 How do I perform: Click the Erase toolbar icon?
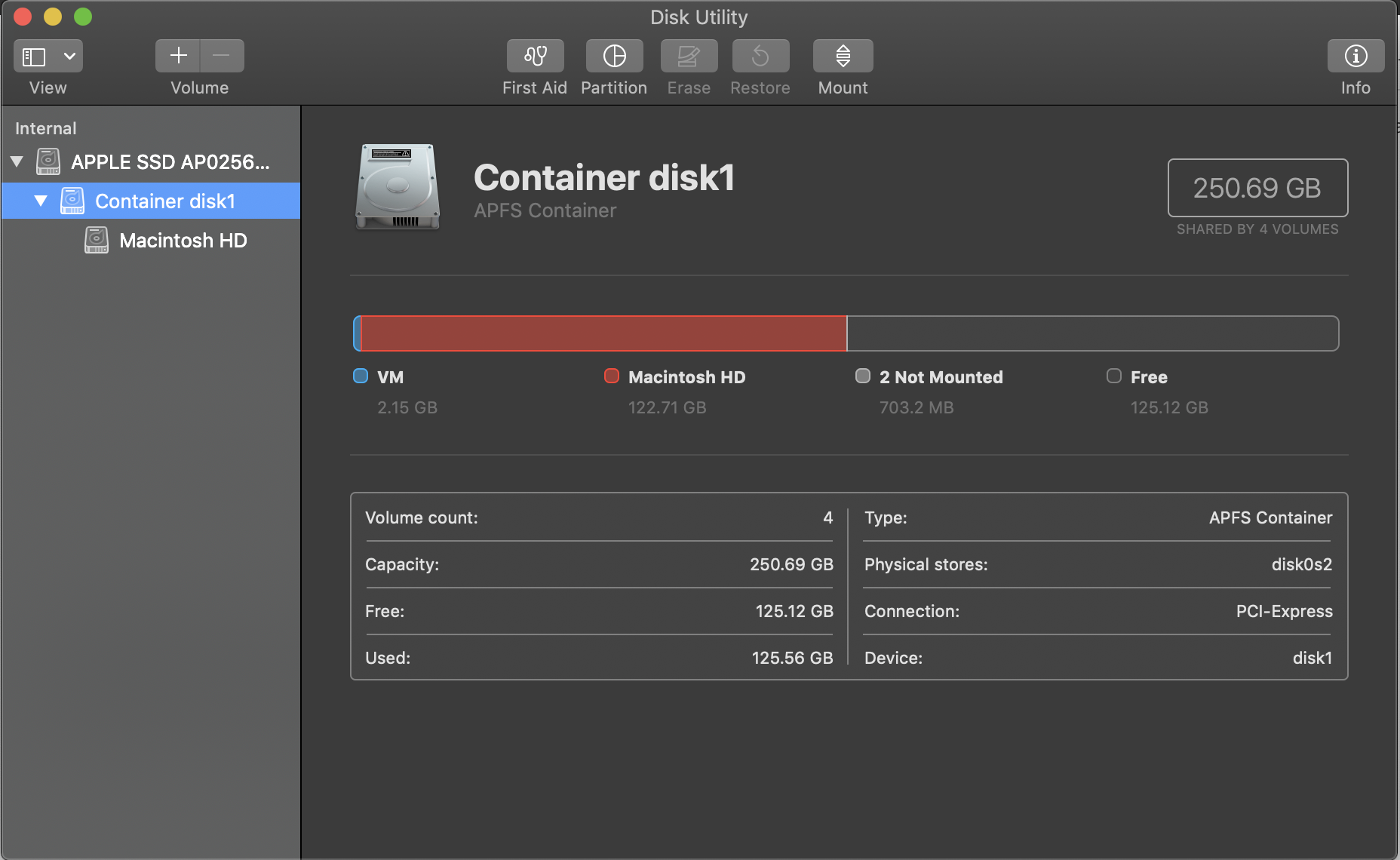[689, 56]
